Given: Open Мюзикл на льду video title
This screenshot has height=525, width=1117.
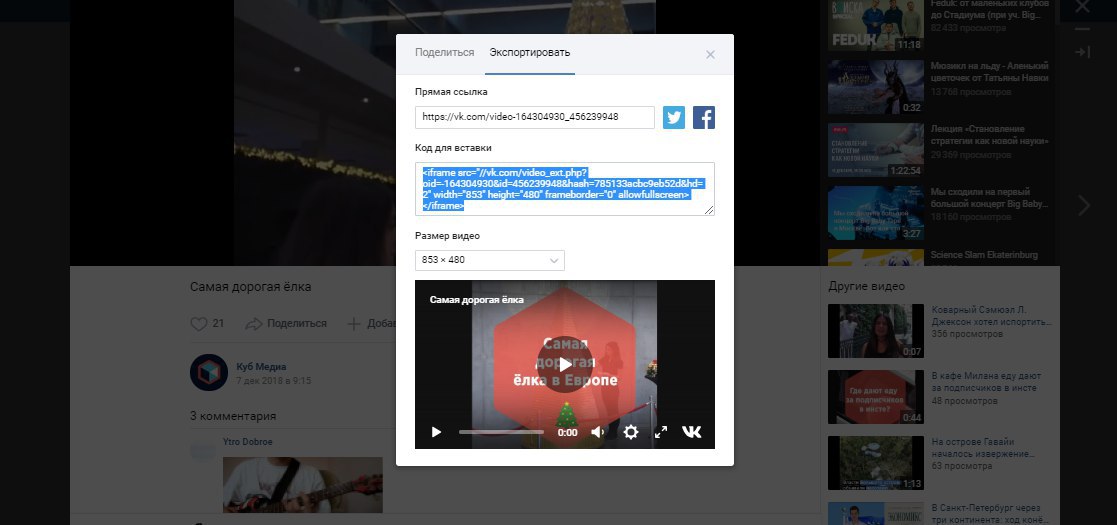Looking at the screenshot, I should coord(989,72).
